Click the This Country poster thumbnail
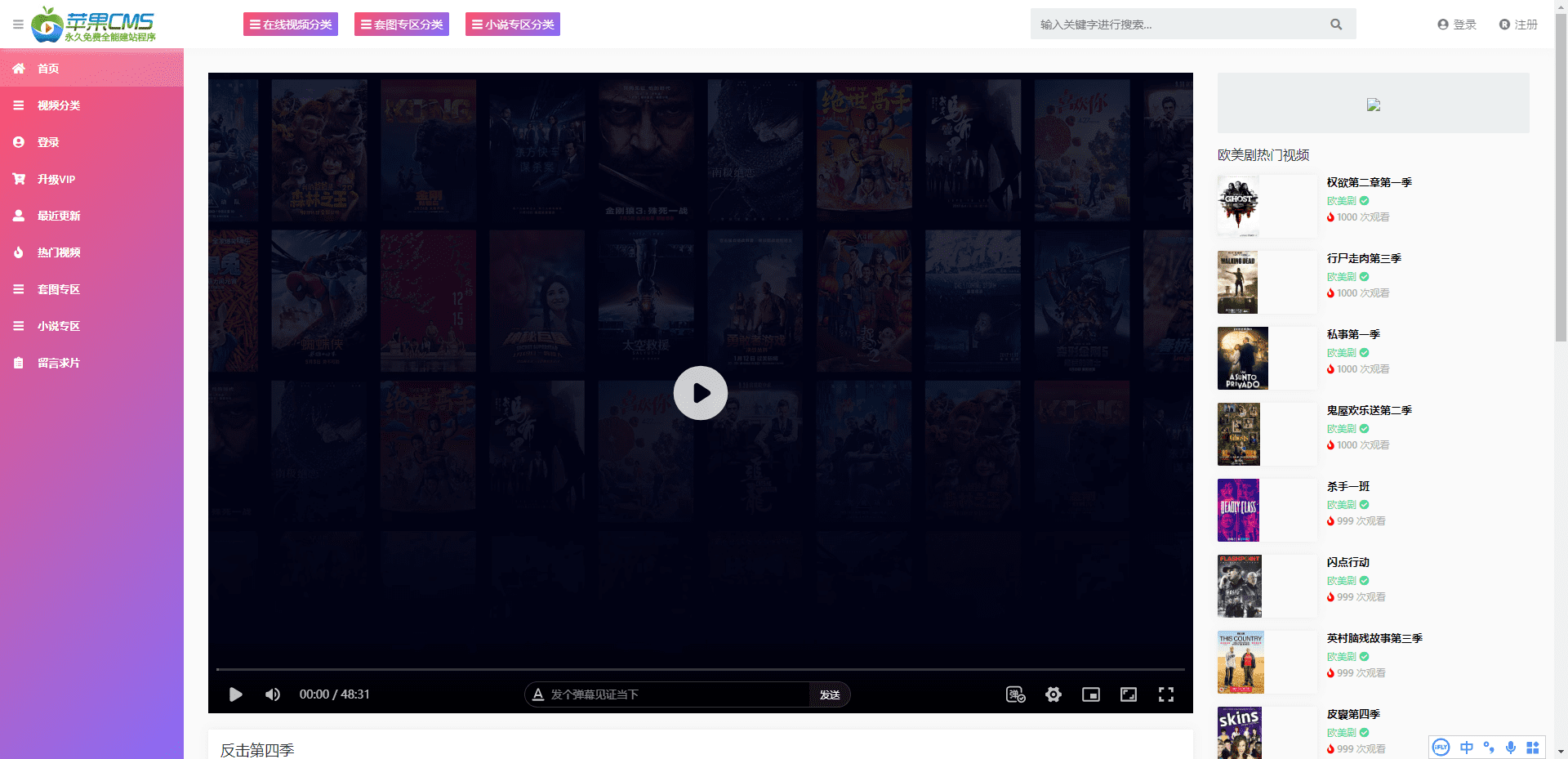Viewport: 1568px width, 759px height. click(1241, 662)
